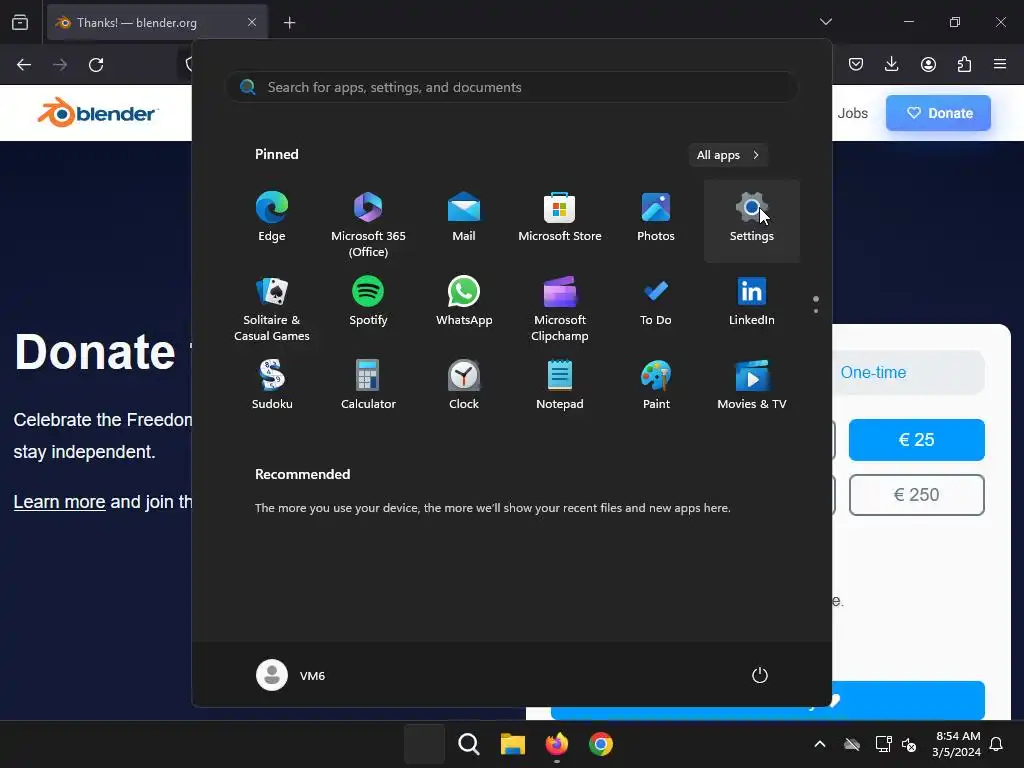Image resolution: width=1024 pixels, height=768 pixels.
Task: Close the blender.org tab
Action: [252, 22]
